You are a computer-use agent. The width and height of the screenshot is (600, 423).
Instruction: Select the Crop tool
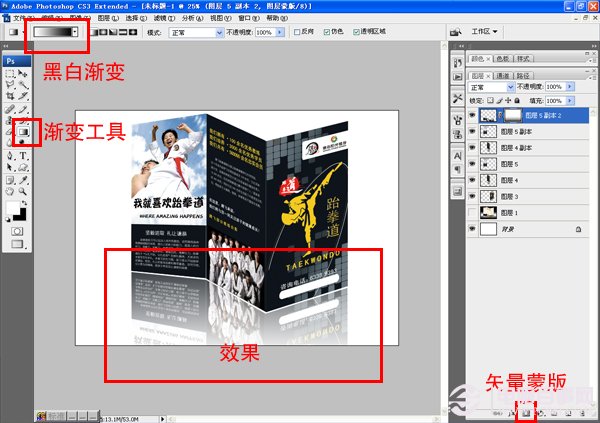coord(10,96)
